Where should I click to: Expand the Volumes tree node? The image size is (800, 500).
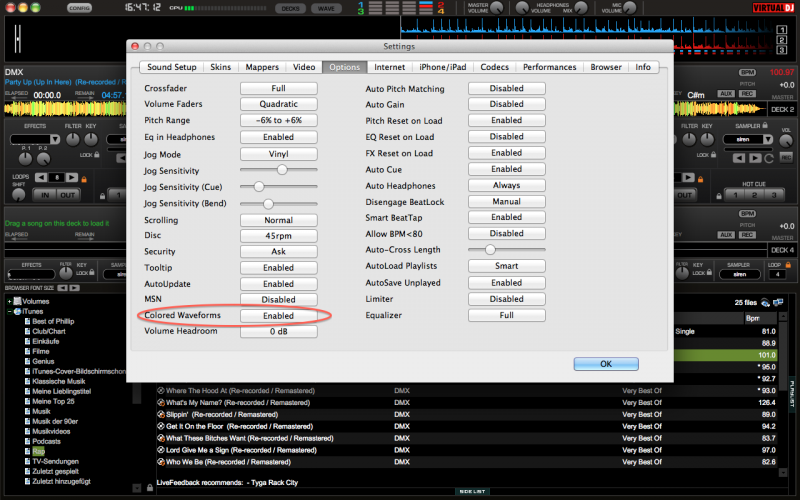coord(9,302)
